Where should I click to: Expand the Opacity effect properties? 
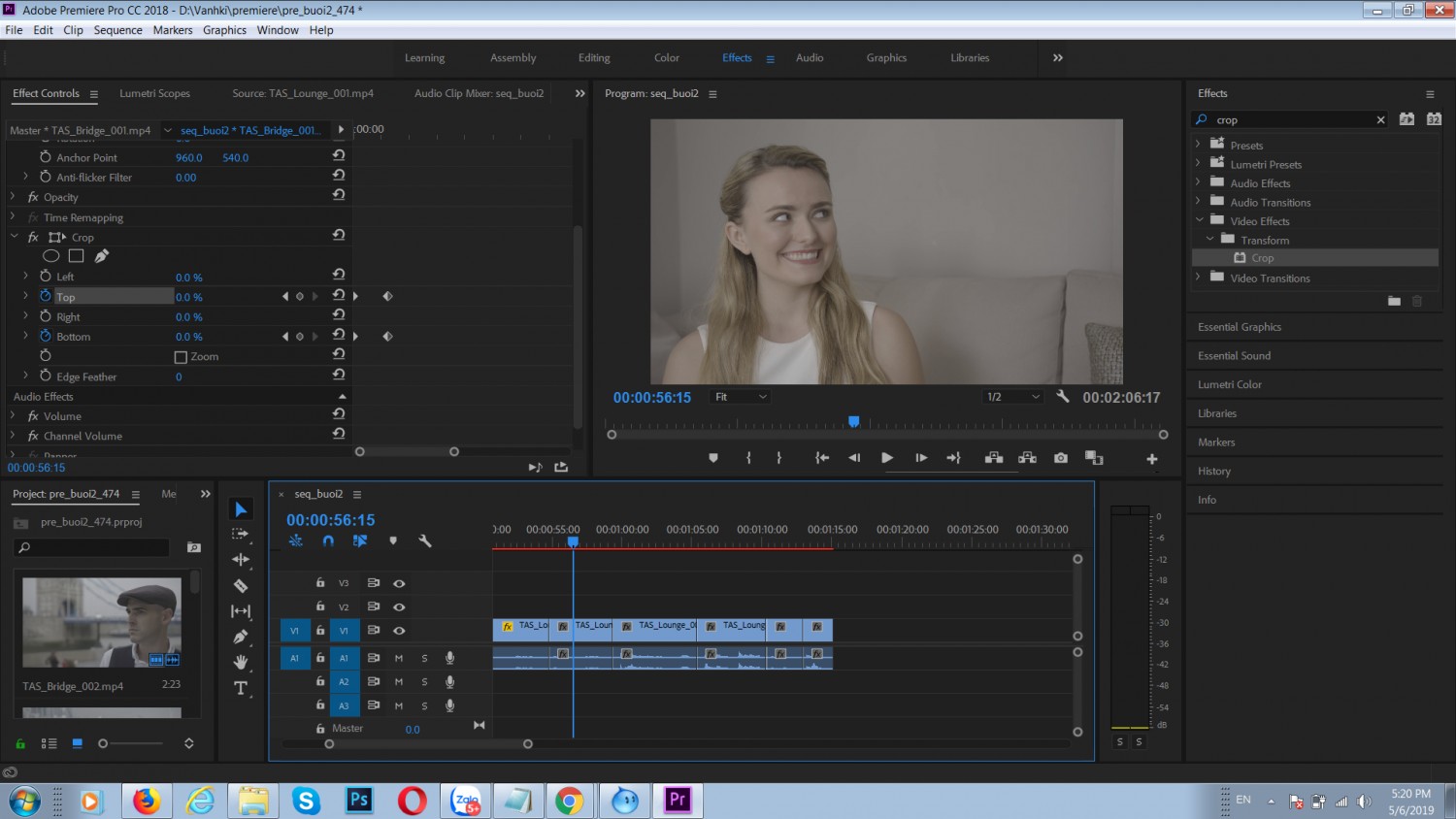pos(13,197)
